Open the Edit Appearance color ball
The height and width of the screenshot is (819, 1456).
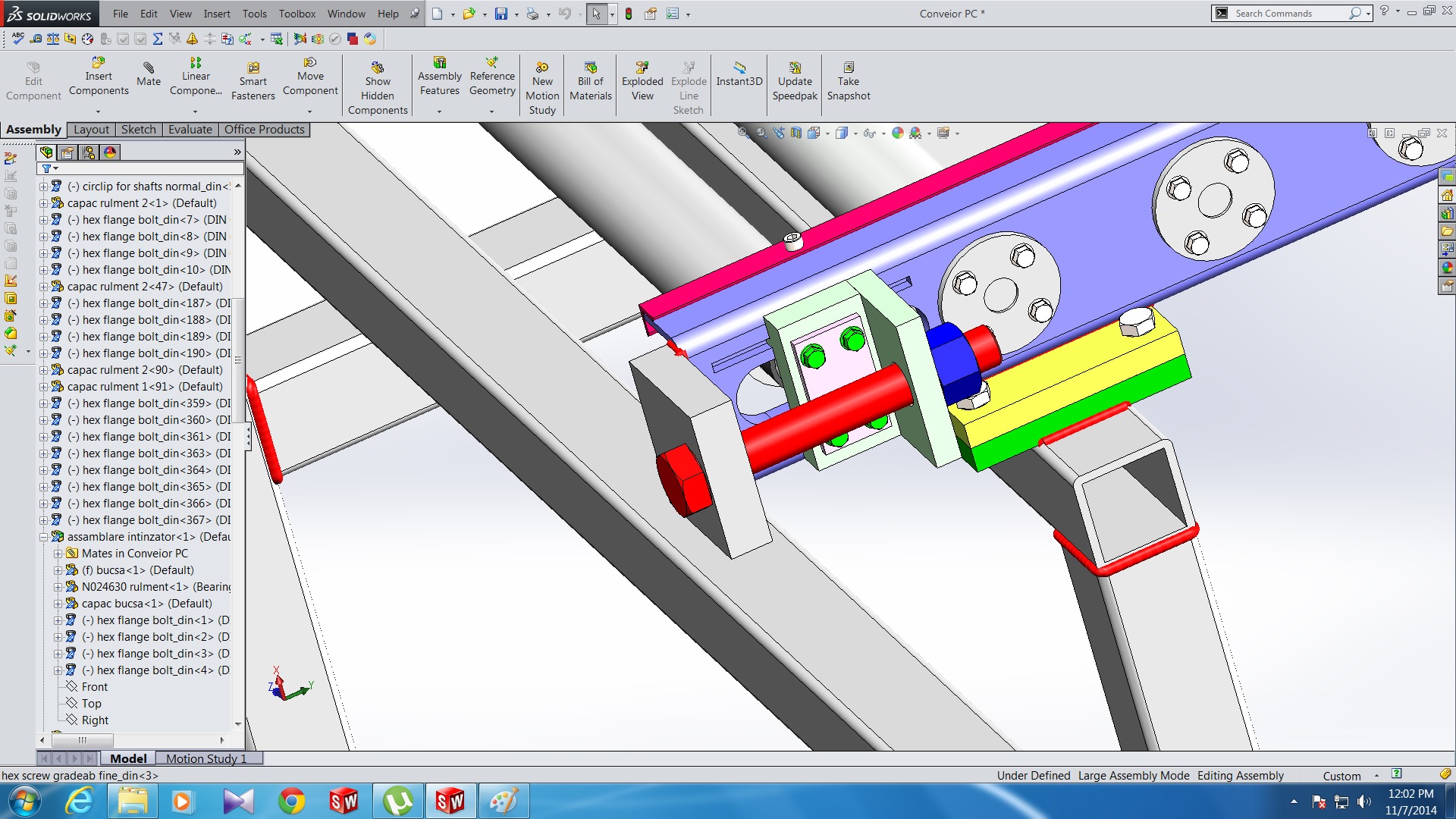coord(898,133)
